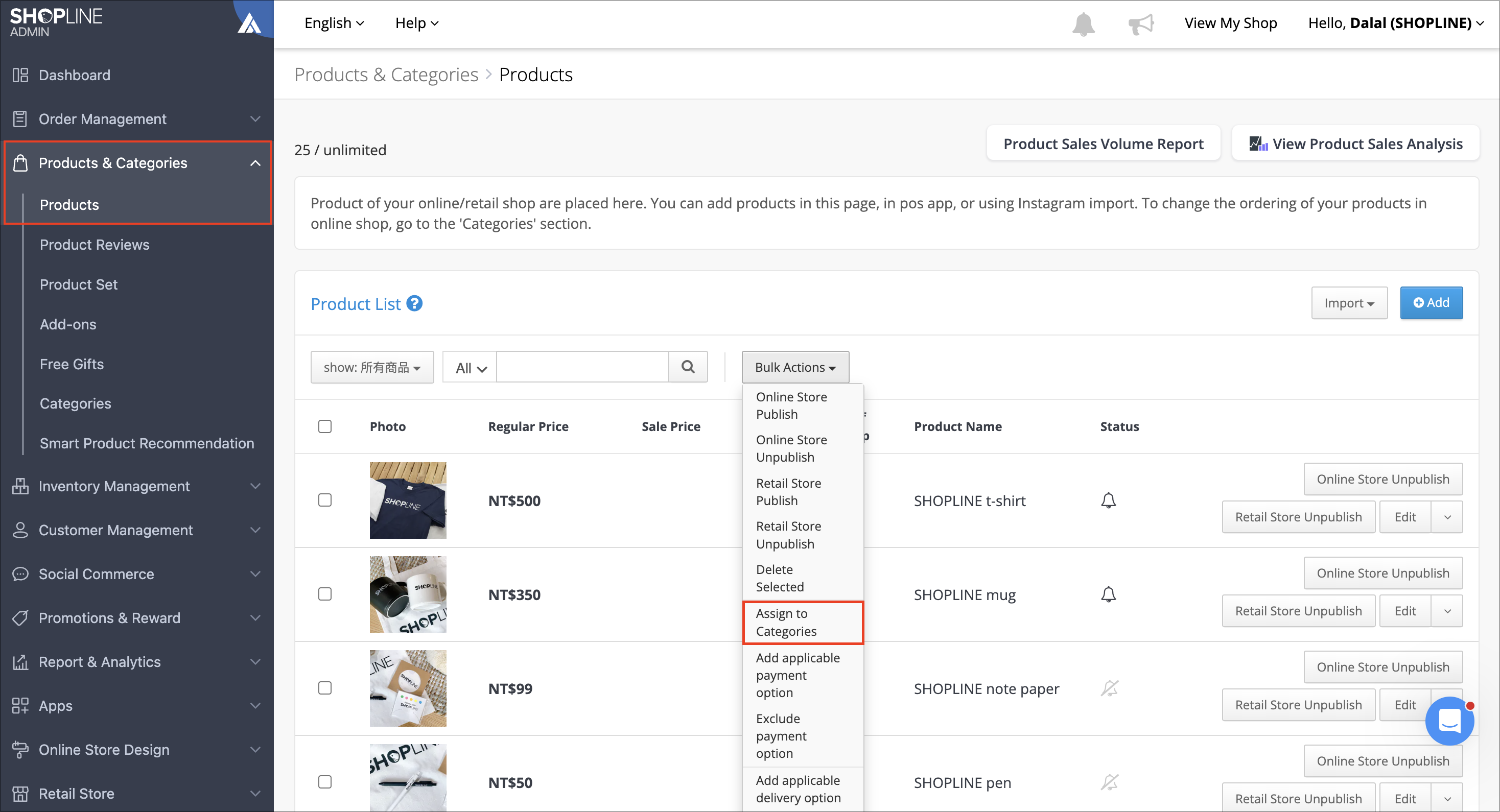Image resolution: width=1500 pixels, height=812 pixels.
Task: Click the Retail Store shop icon
Action: [x=20, y=794]
